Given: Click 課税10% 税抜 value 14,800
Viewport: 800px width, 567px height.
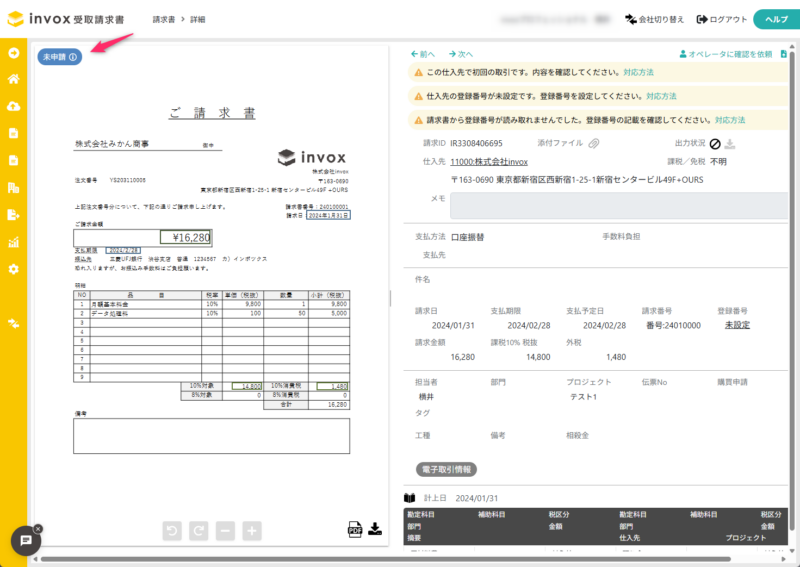Looking at the screenshot, I should coord(538,357).
